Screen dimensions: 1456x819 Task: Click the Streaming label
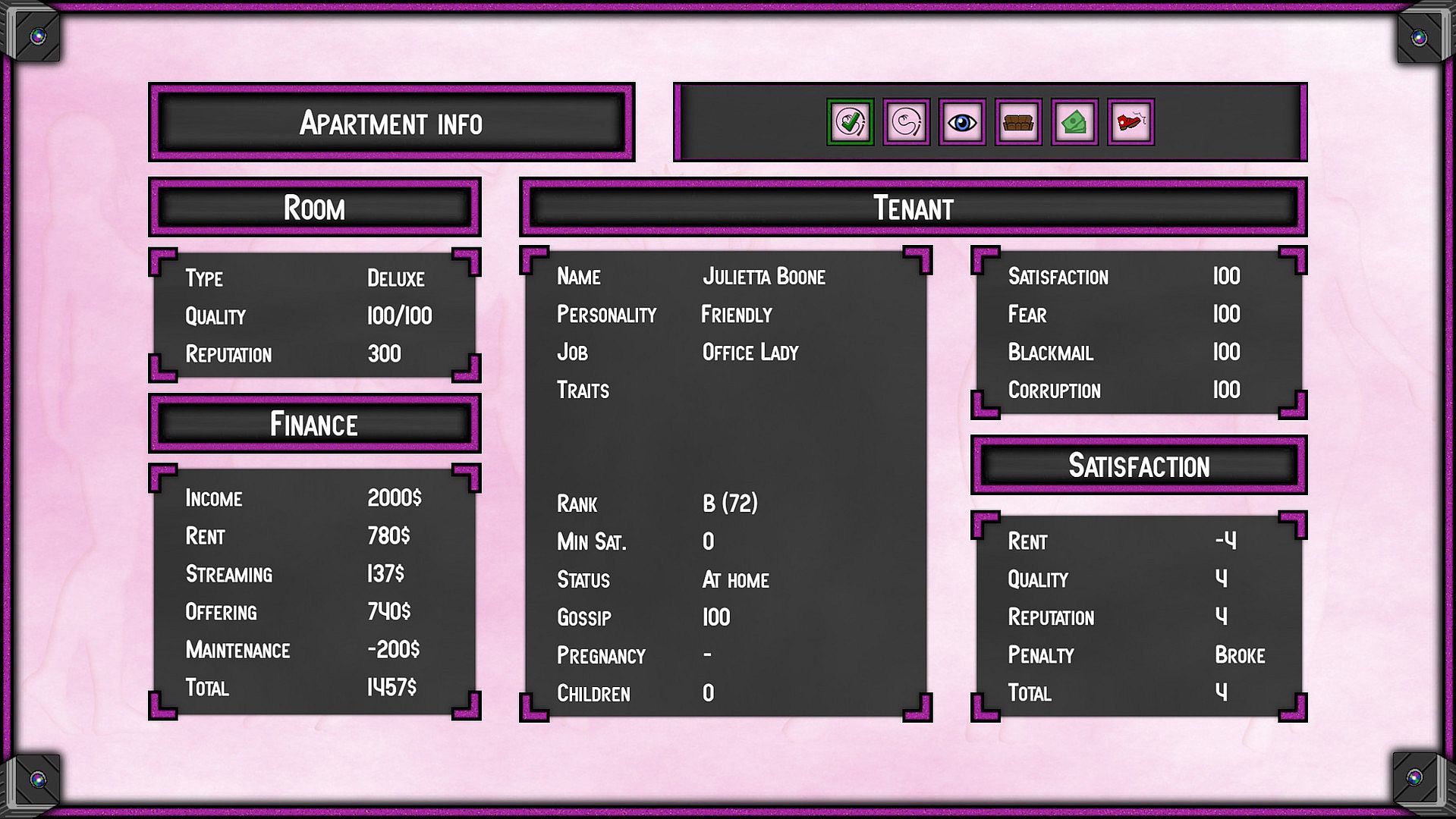229,574
